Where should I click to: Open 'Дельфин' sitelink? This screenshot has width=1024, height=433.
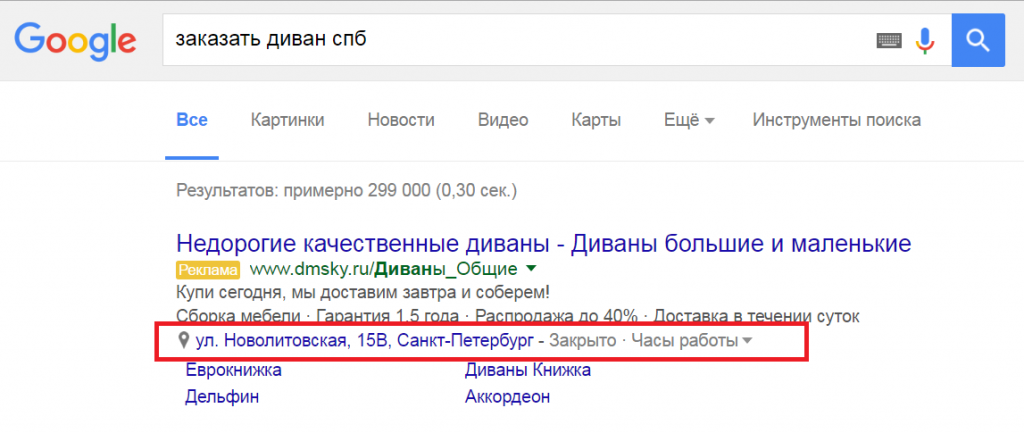(222, 396)
